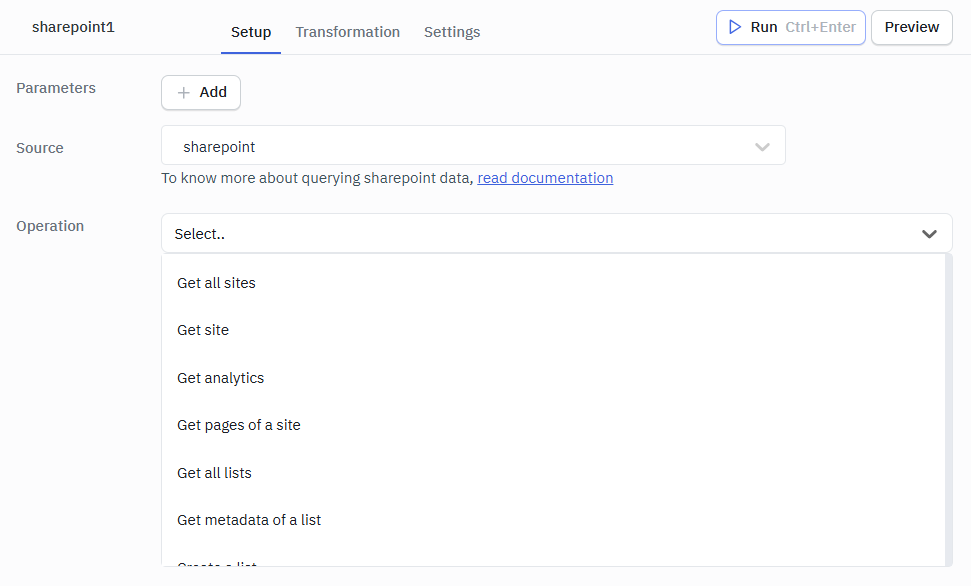Click the sharepoint1 query name
The image size is (971, 586).
tap(73, 27)
